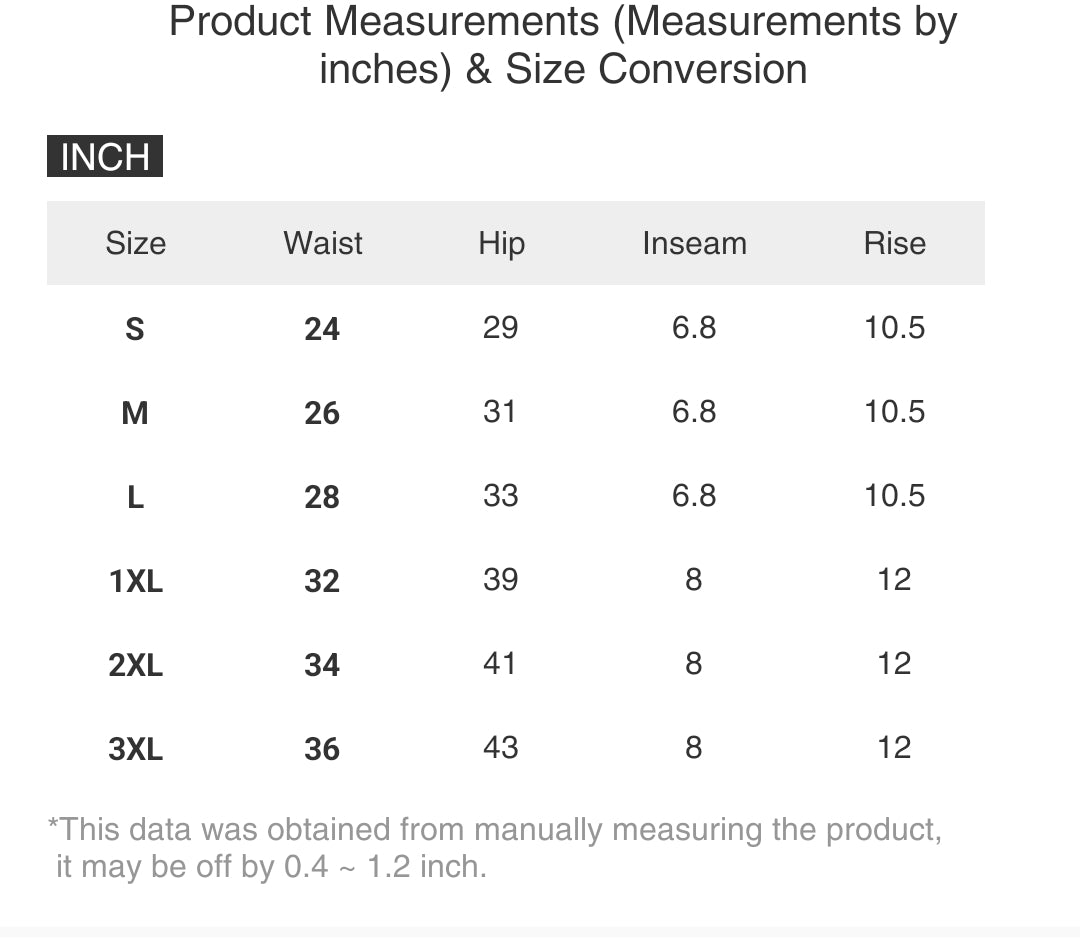The height and width of the screenshot is (941, 1080).
Task: Click the Rise column header
Action: point(894,243)
